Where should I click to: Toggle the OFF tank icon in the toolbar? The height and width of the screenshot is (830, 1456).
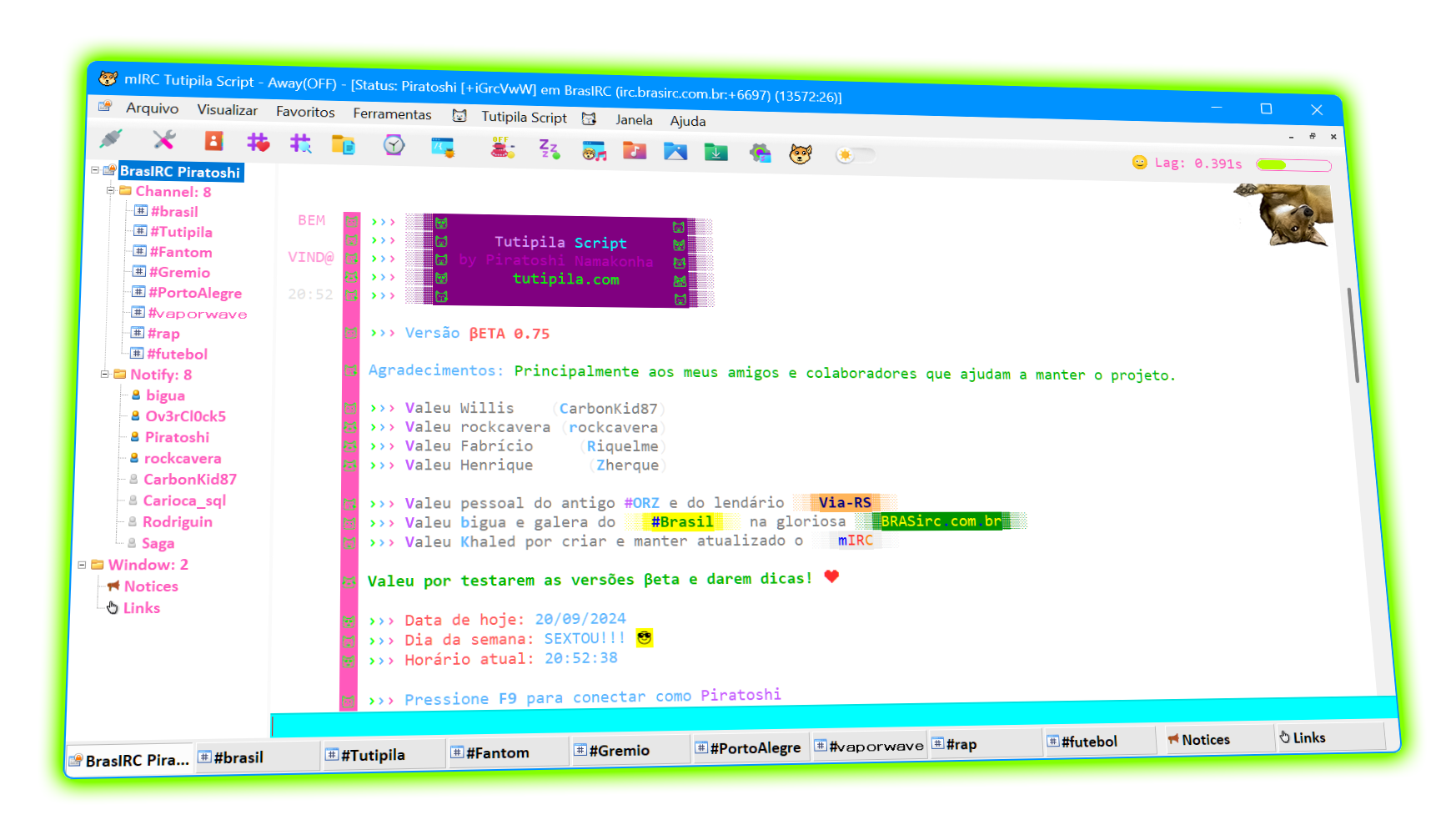pyautogui.click(x=501, y=148)
